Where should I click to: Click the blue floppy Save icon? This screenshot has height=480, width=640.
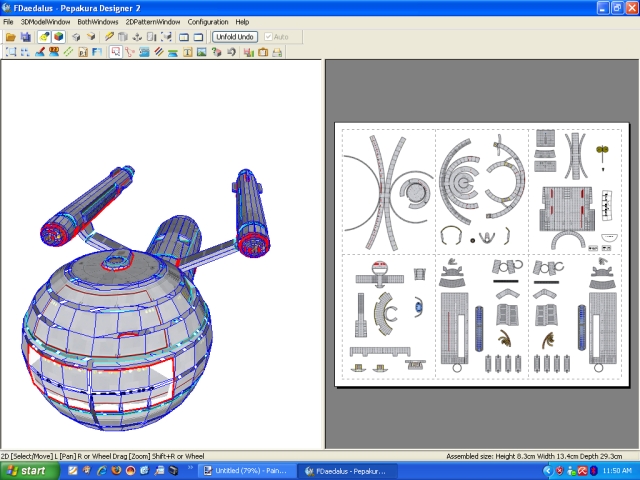point(25,37)
